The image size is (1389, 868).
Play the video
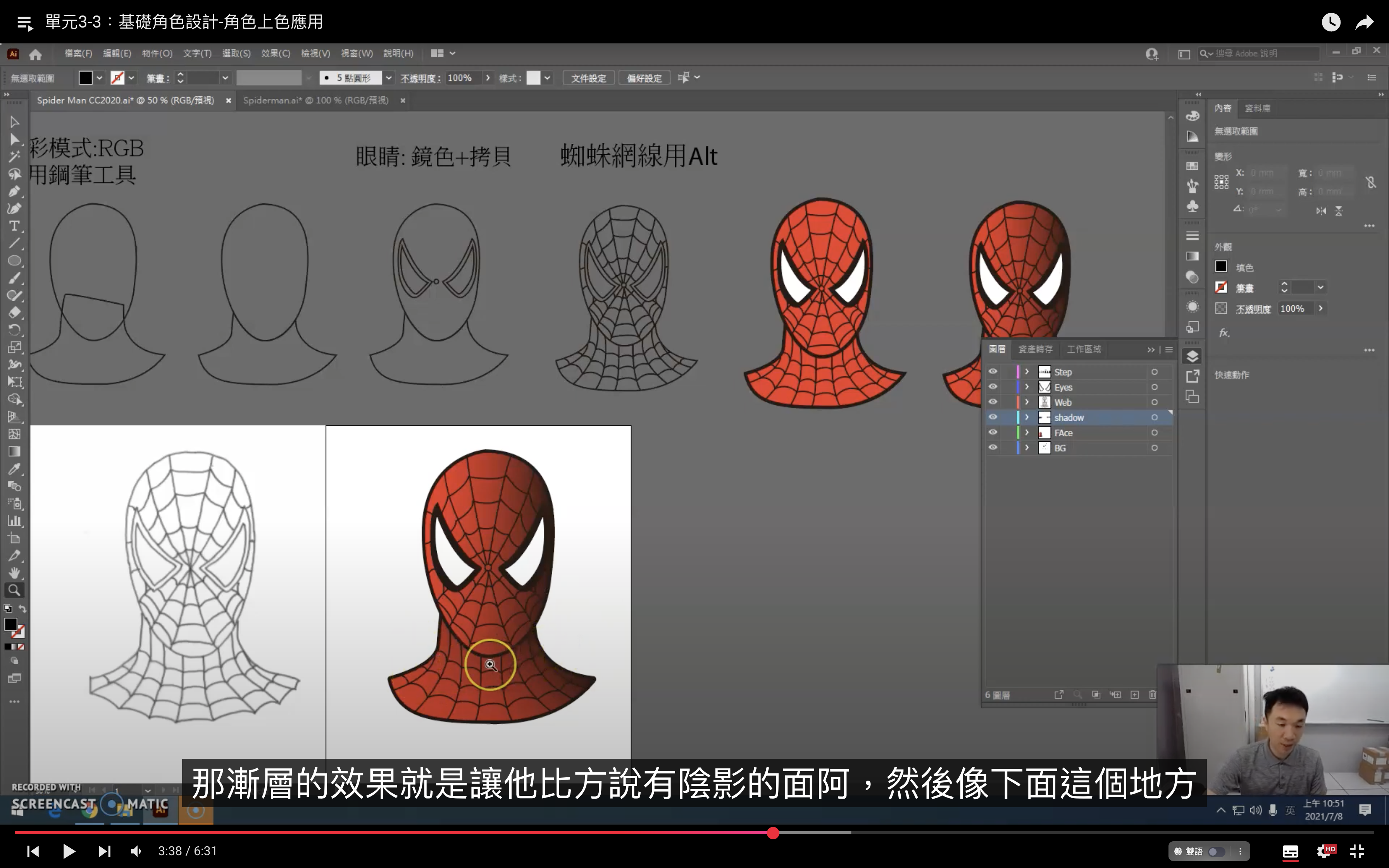point(69,851)
